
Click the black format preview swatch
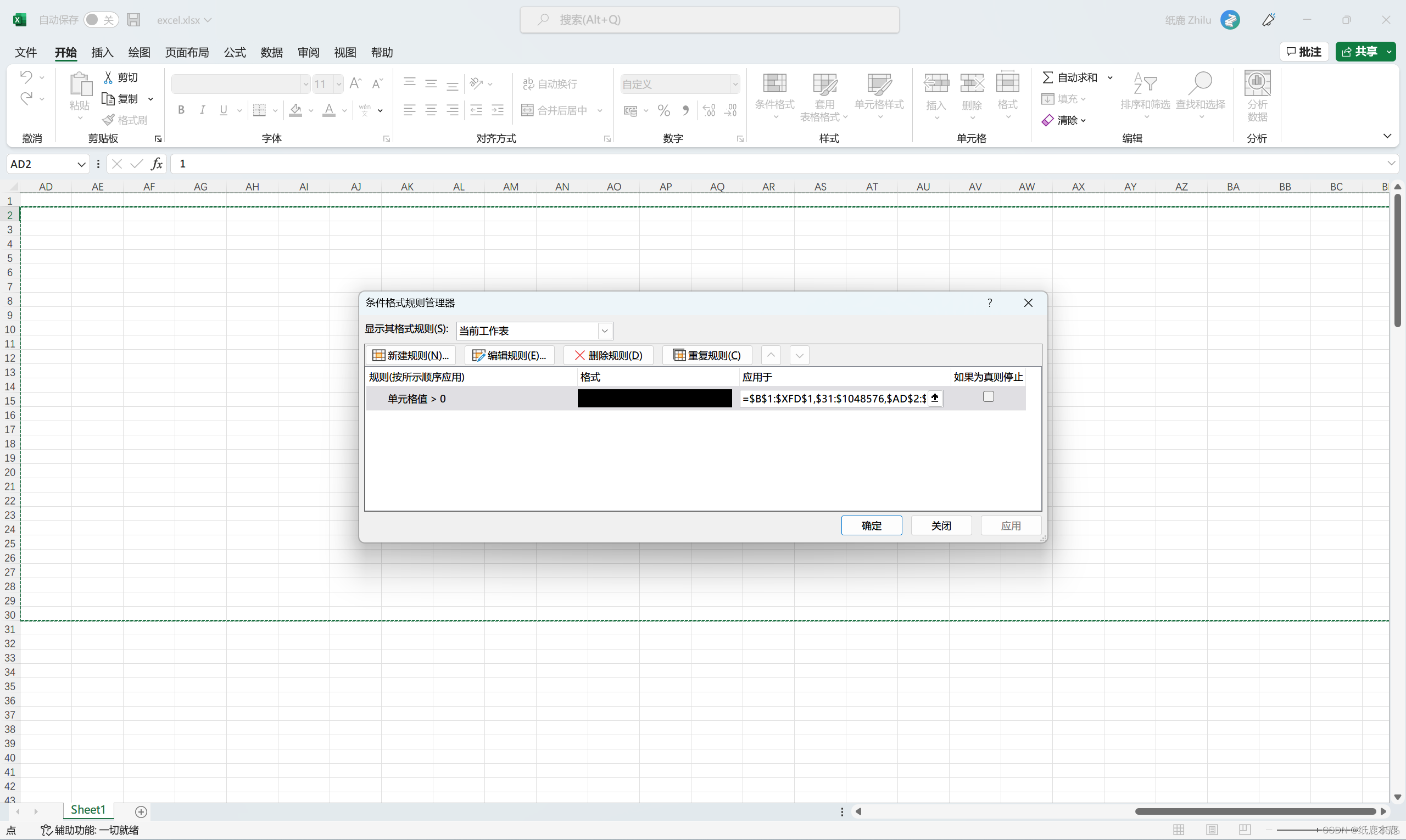pyautogui.click(x=655, y=398)
